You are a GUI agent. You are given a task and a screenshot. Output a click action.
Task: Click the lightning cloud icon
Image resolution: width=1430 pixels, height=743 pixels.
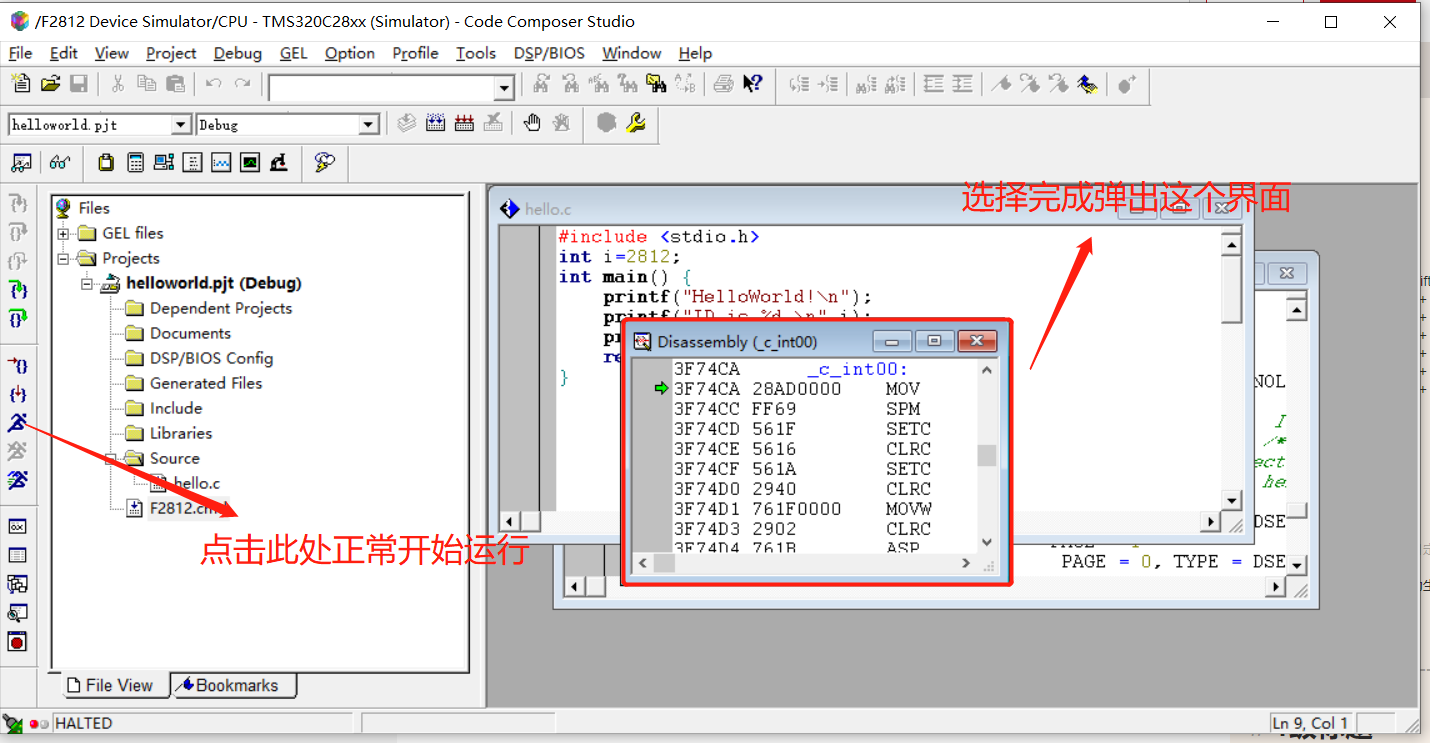325,162
